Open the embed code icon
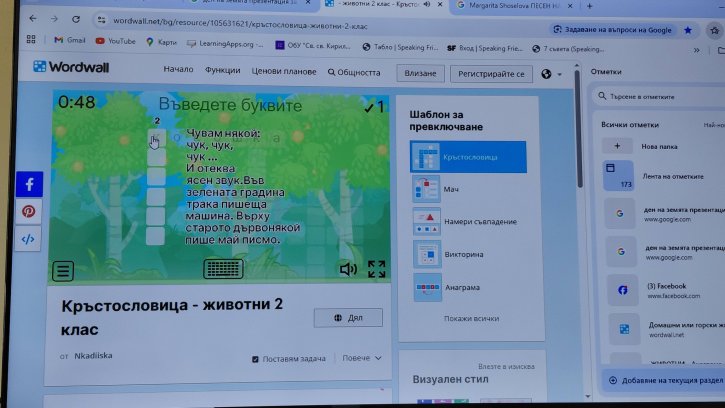The width and height of the screenshot is (725, 408). click(x=28, y=239)
